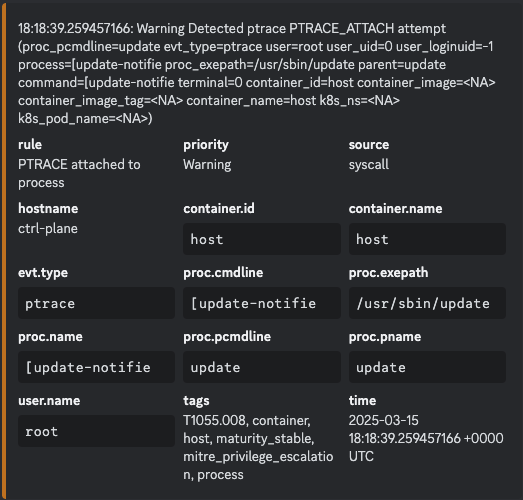
Task: Click the PTRACE attached to process text
Action: pyautogui.click(x=79, y=173)
